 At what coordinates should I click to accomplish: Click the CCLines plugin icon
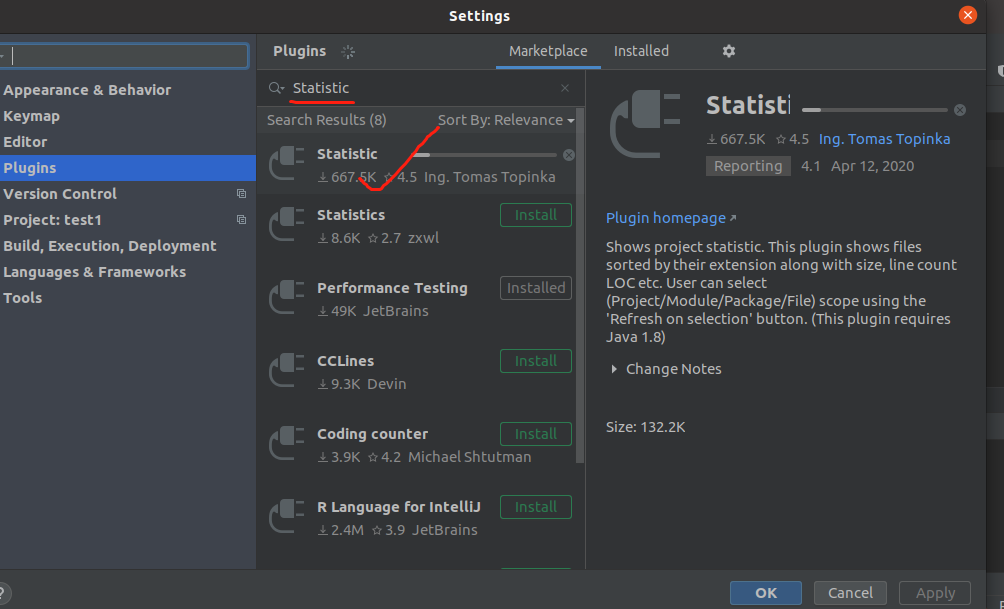(287, 371)
